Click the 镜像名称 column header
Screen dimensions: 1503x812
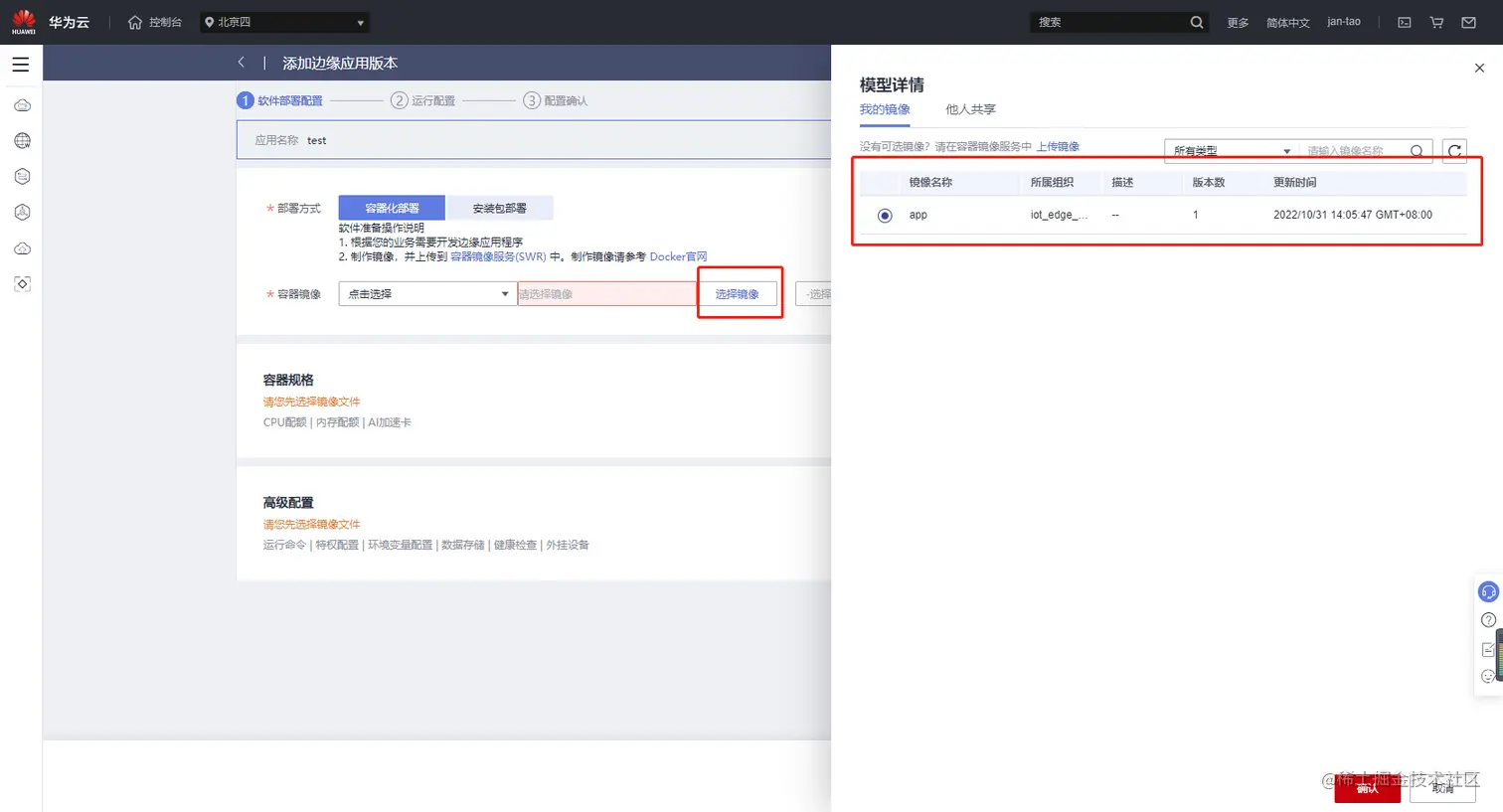coord(930,183)
